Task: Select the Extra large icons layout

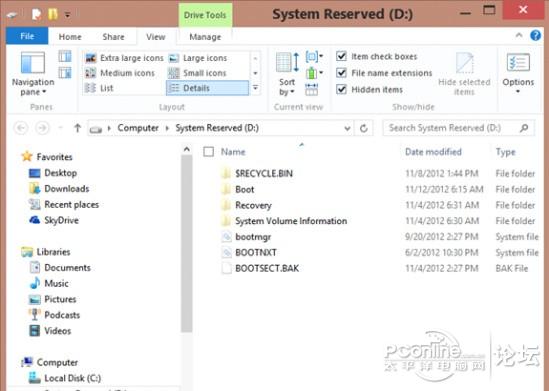Action: [124, 58]
